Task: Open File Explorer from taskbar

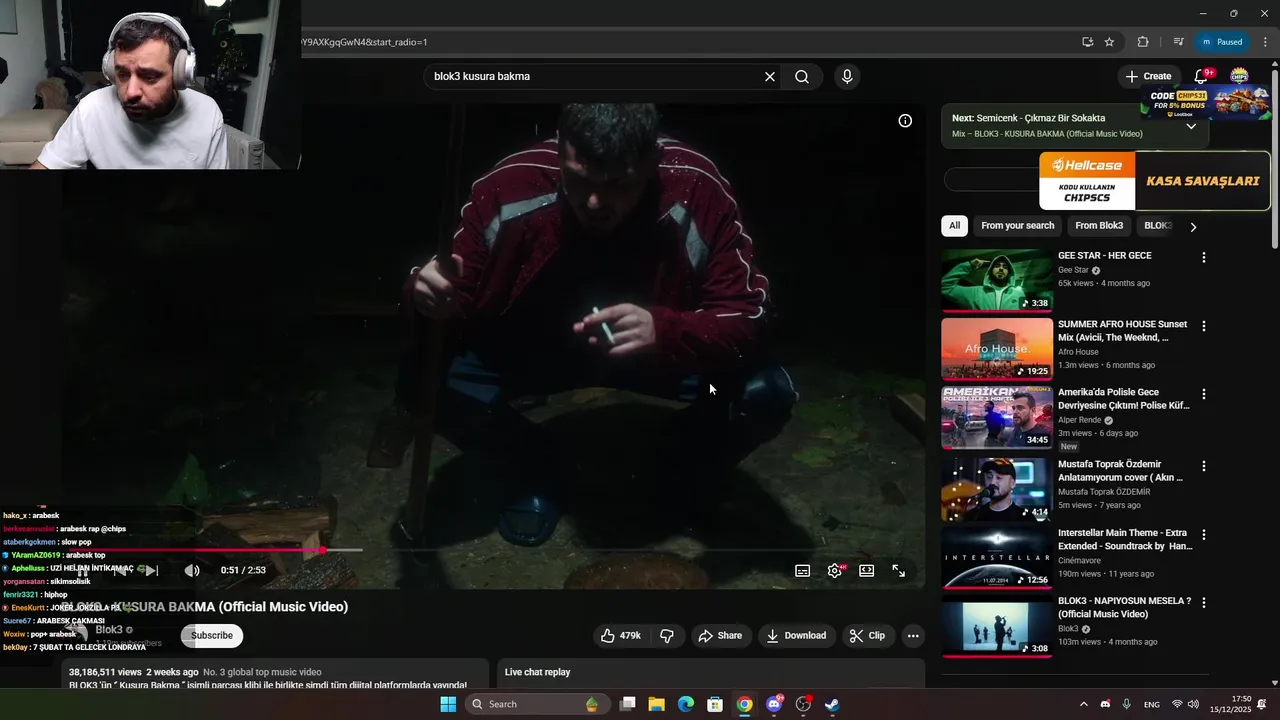Action: pyautogui.click(x=656, y=704)
